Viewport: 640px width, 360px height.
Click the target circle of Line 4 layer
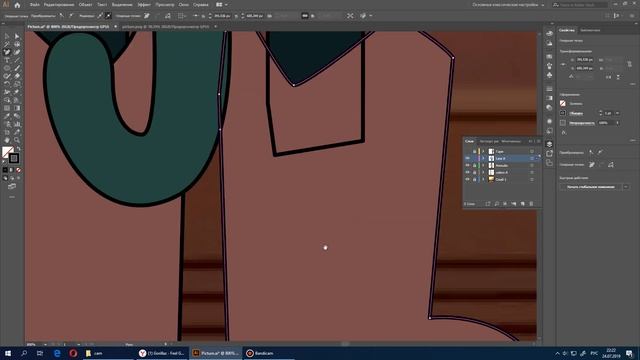(532, 158)
